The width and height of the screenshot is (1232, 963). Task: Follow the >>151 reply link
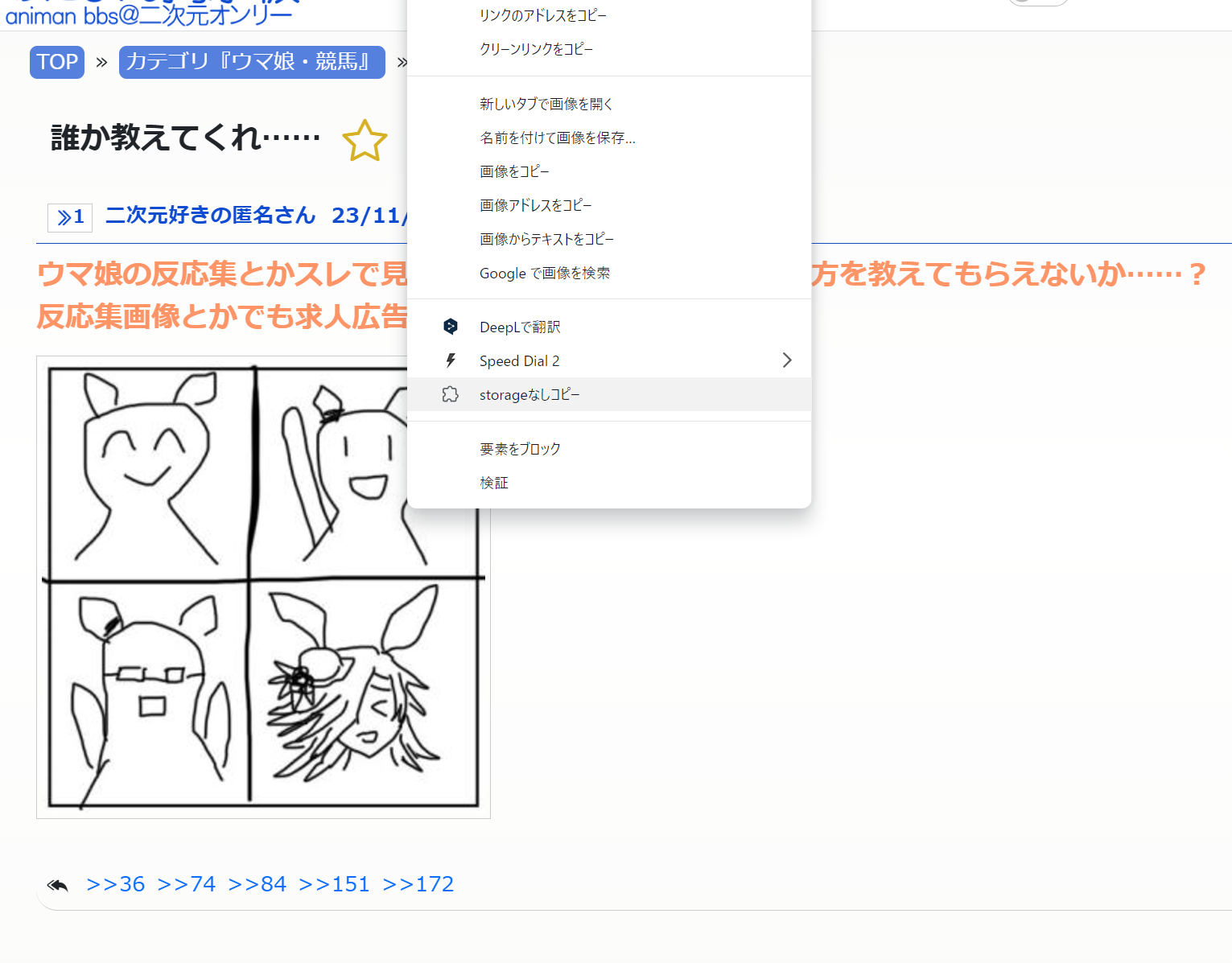click(334, 884)
